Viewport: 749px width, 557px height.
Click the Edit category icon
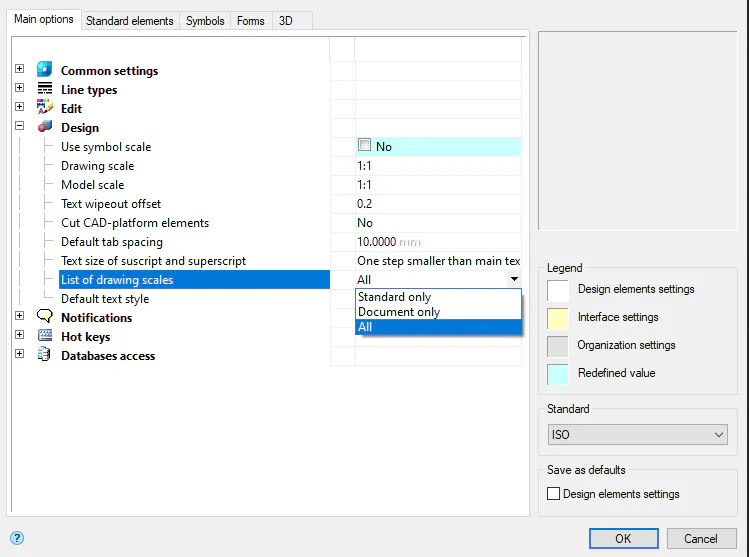pos(44,107)
